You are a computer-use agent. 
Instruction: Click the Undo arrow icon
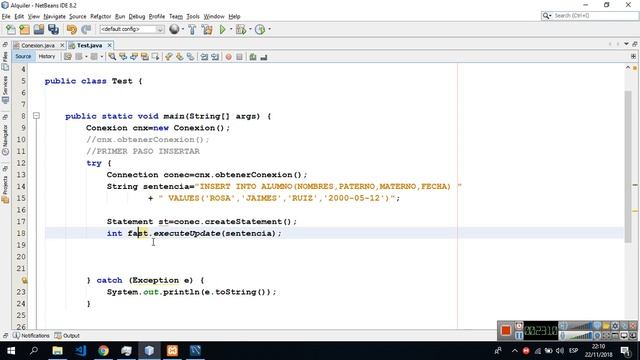coord(71,29)
